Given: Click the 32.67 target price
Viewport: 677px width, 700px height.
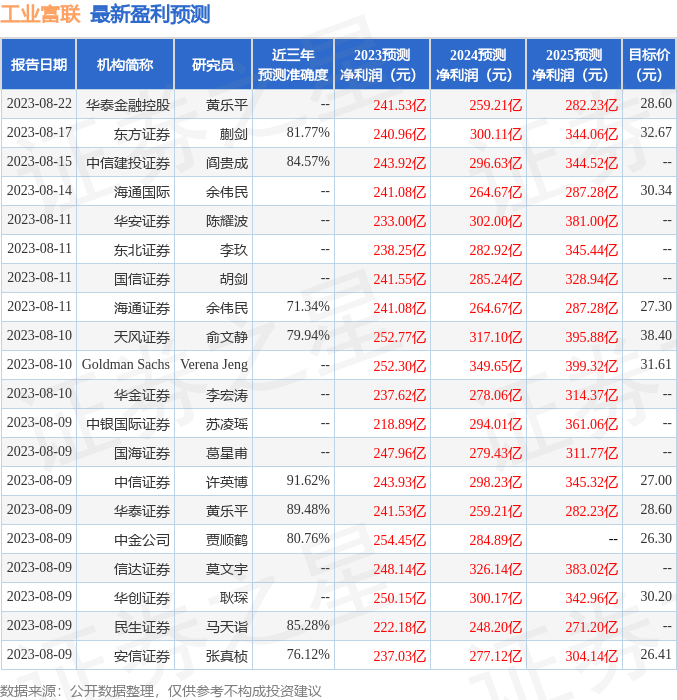Looking at the screenshot, I should 656,133.
